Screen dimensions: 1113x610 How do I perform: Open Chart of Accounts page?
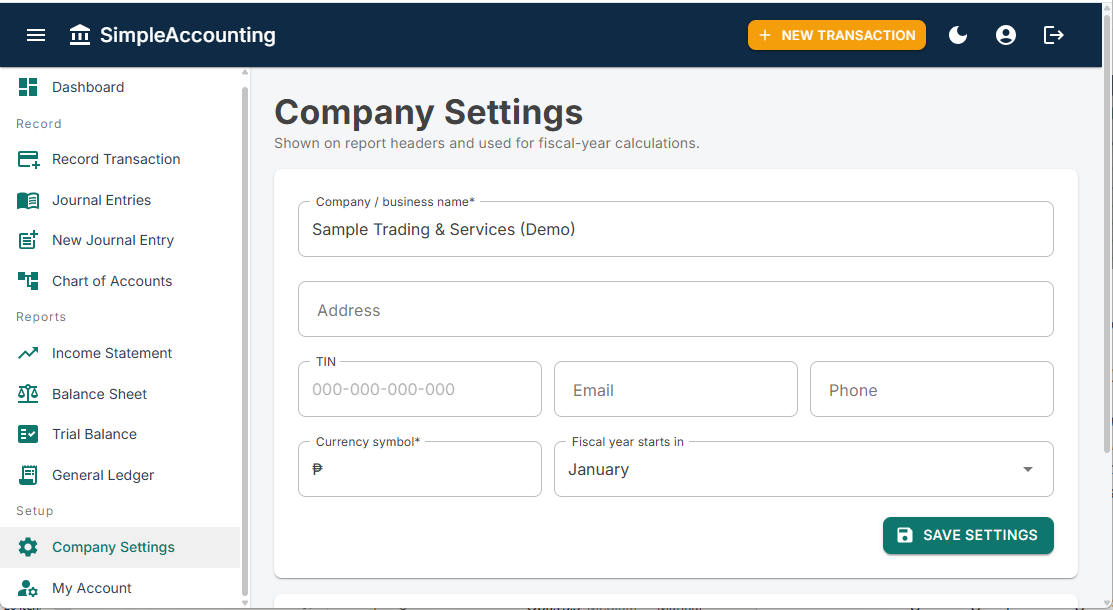click(119, 281)
